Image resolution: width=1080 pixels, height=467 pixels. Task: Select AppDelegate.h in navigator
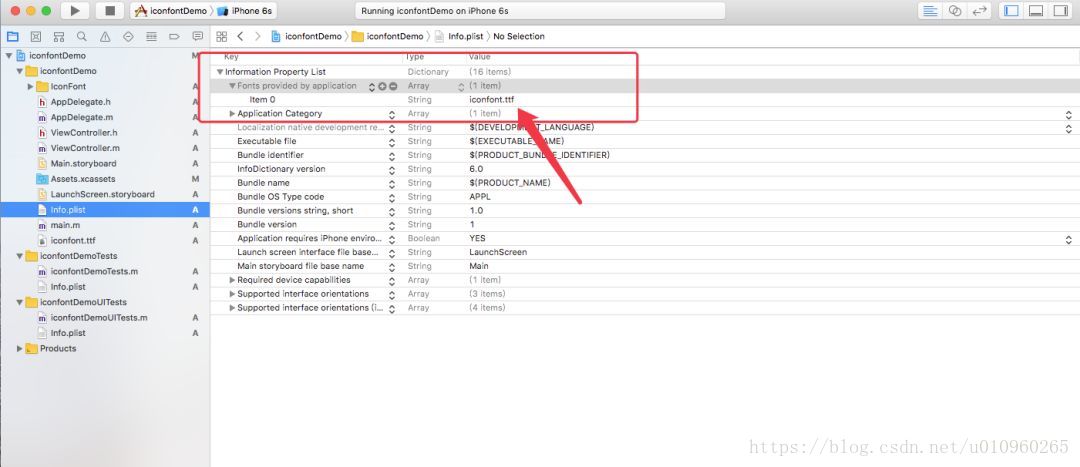(81, 102)
